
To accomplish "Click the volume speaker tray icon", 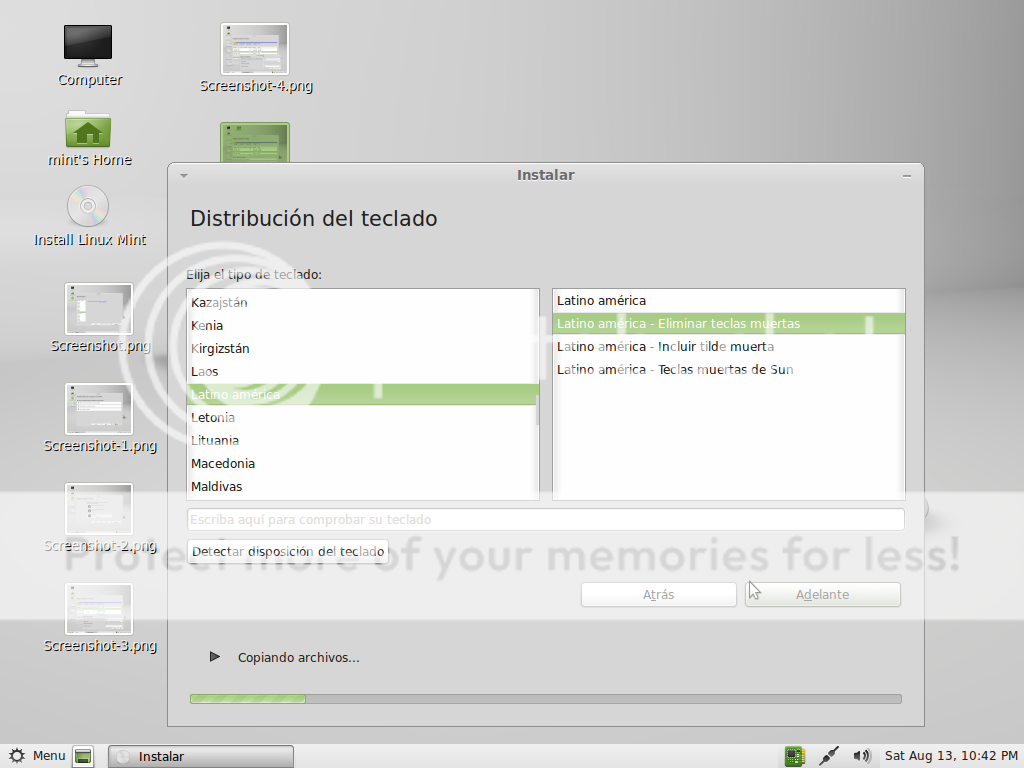I will [x=862, y=756].
